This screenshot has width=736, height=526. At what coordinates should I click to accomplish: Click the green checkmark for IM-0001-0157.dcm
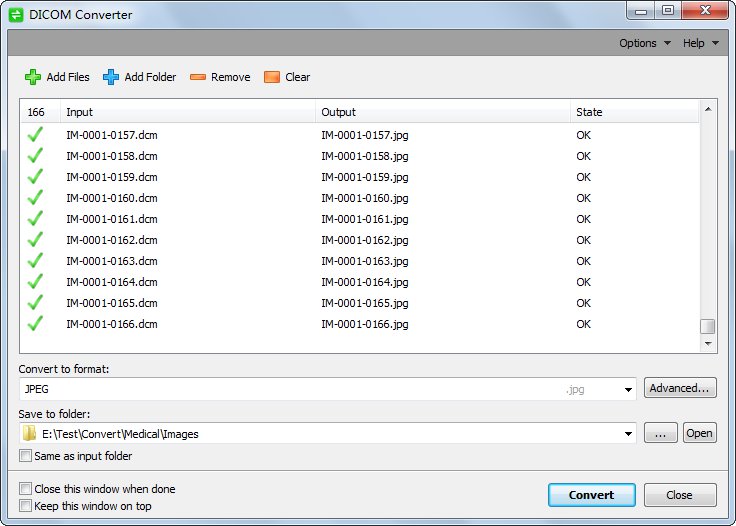(x=35, y=135)
